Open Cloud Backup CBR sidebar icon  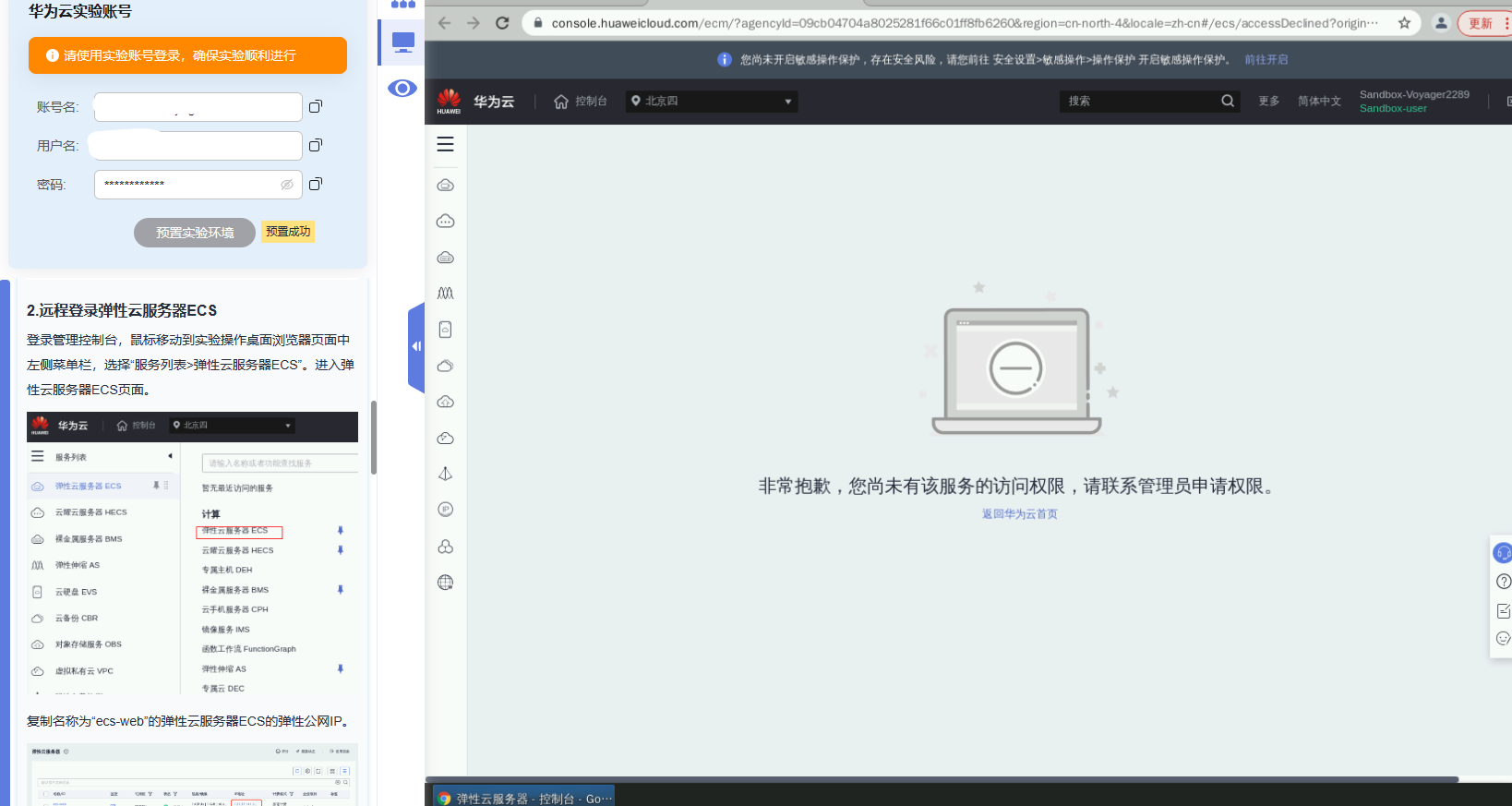click(x=445, y=366)
